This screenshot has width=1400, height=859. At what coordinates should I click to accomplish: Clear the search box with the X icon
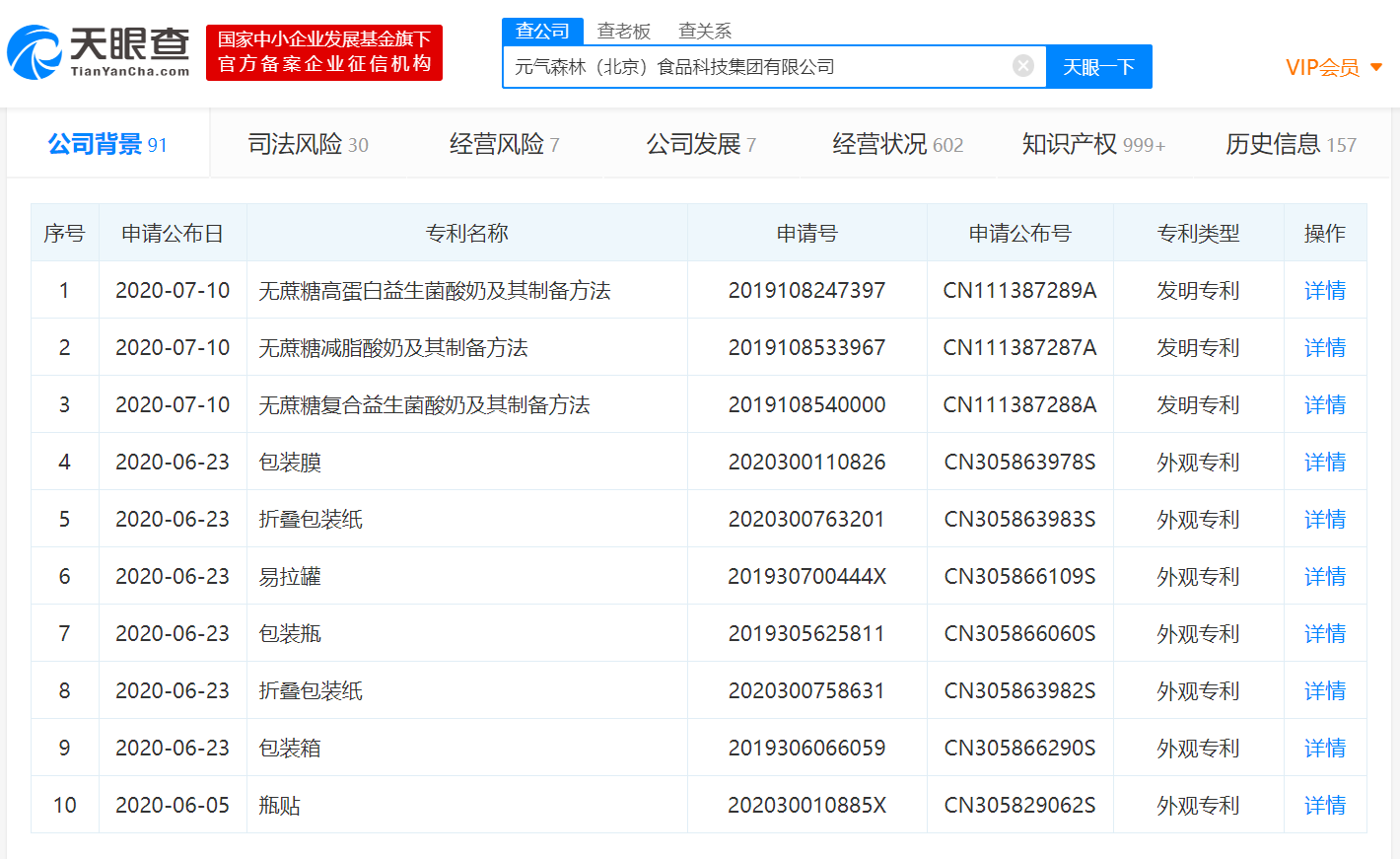pos(1022,66)
